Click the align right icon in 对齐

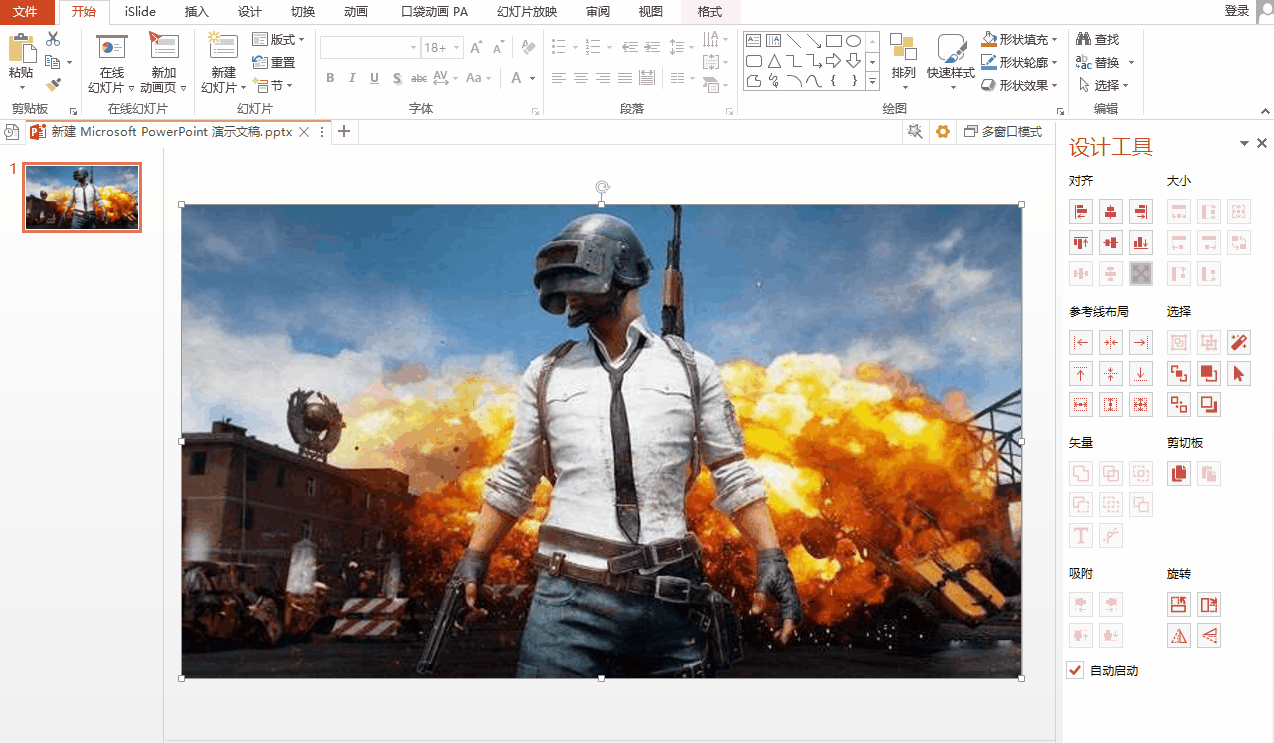click(x=1140, y=212)
